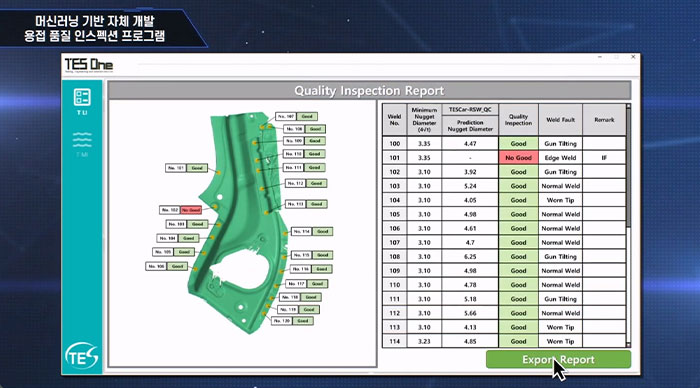This screenshot has height=388, width=700.
Task: Select the No. 108 label on the part diagram
Action: [304, 129]
